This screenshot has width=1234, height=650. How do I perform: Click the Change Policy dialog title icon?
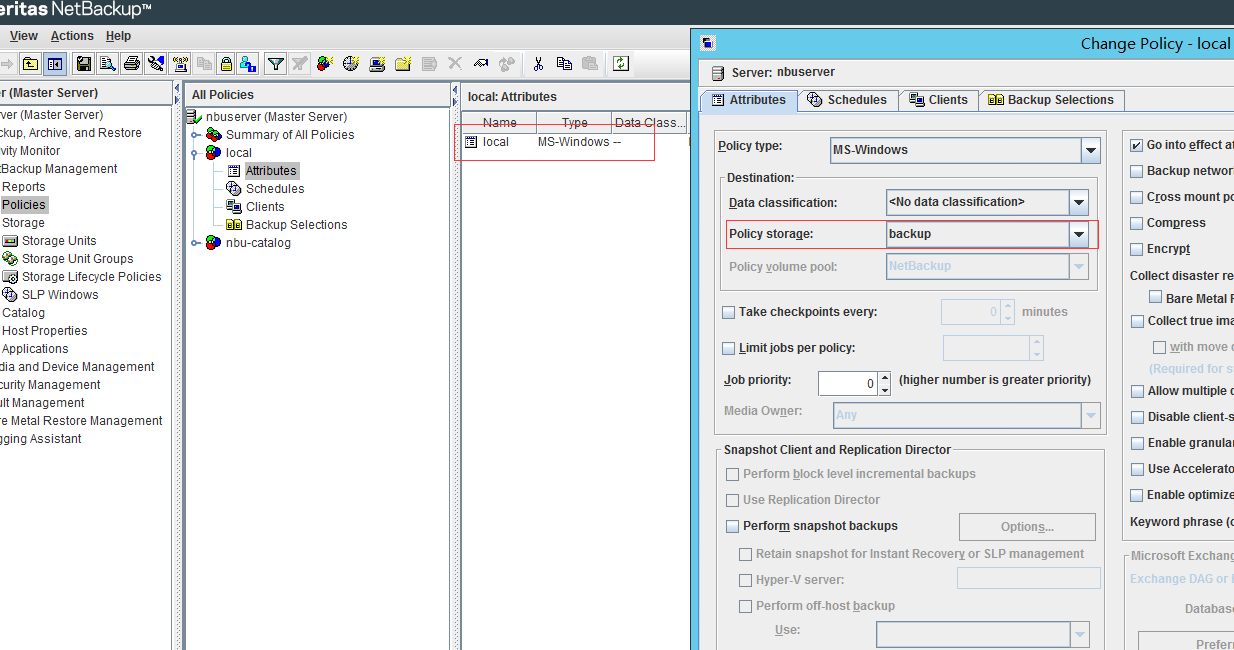pos(708,43)
